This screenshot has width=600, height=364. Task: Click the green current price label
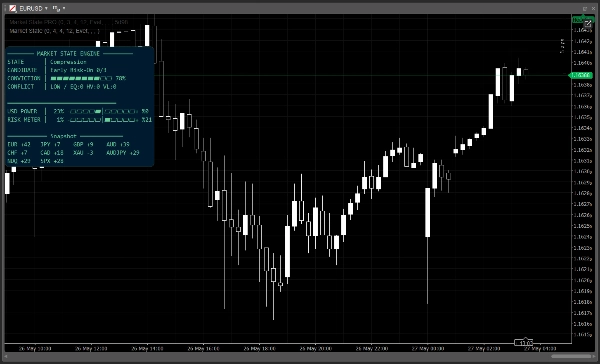point(581,75)
